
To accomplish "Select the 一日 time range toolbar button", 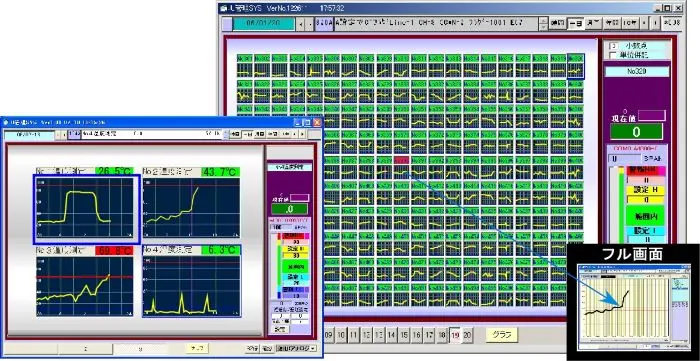I will coord(575,24).
